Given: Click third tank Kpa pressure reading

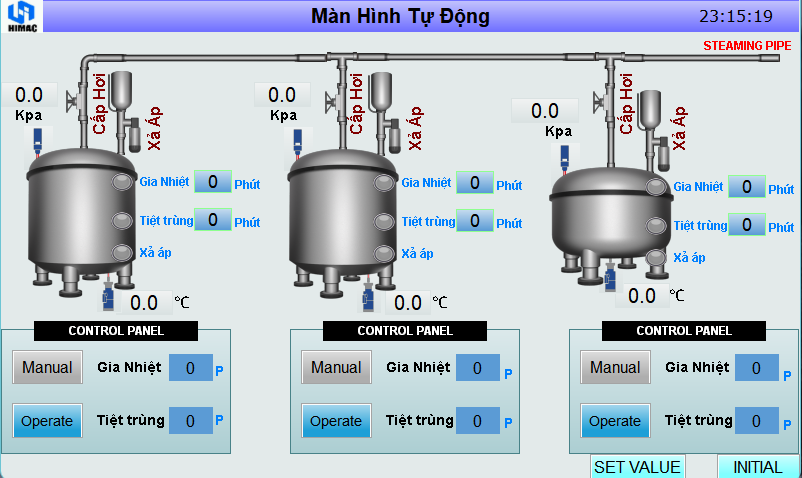Looking at the screenshot, I should point(545,110).
